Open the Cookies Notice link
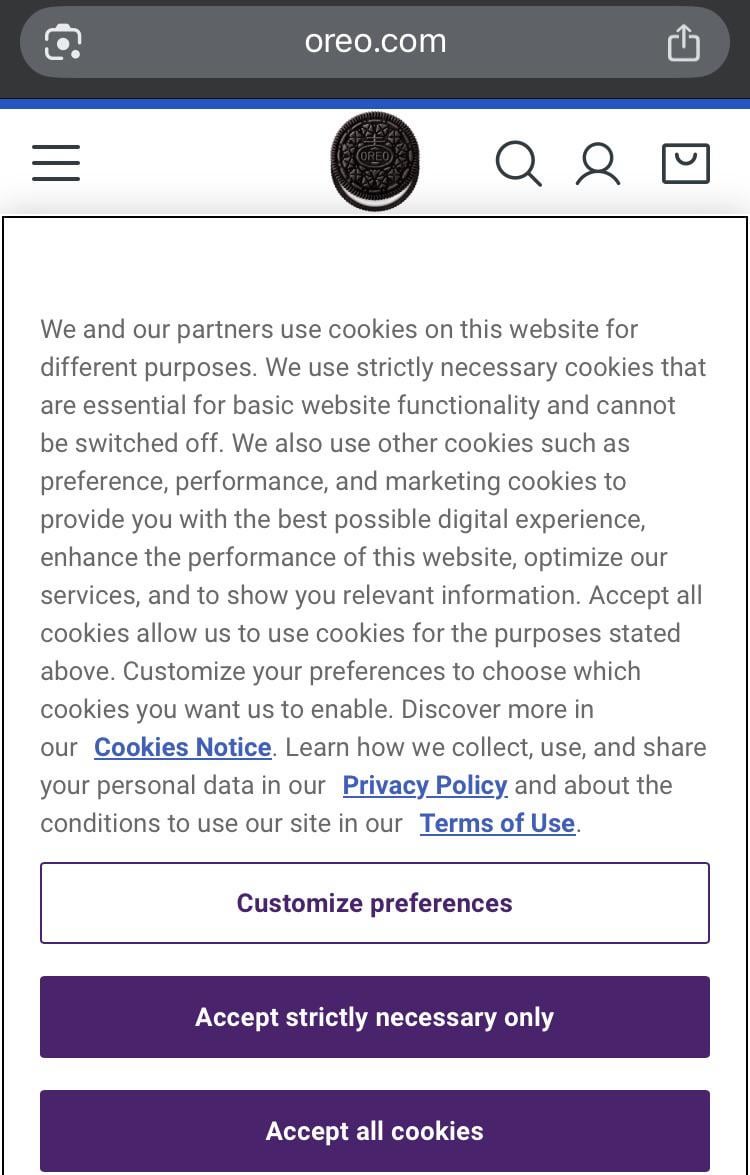 point(183,747)
